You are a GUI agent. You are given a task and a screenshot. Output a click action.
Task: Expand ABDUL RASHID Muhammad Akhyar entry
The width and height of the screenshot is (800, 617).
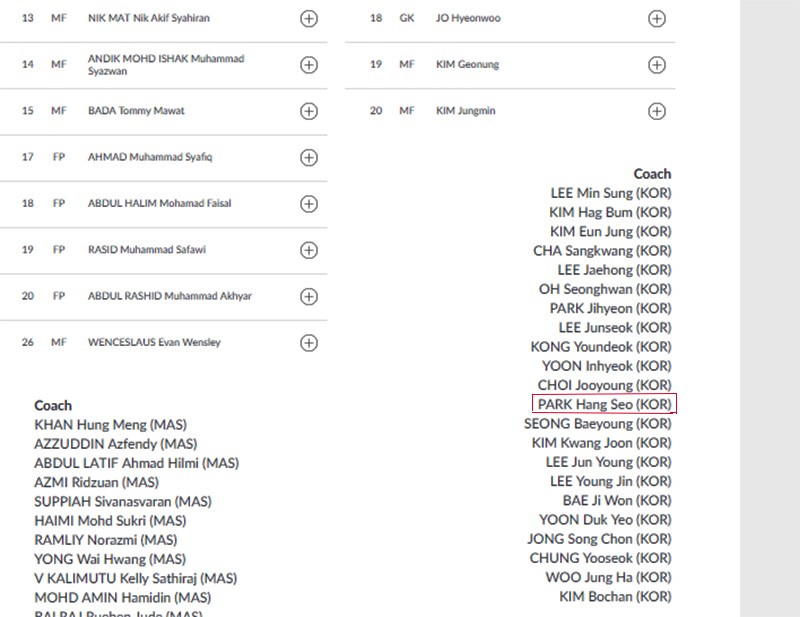[309, 296]
